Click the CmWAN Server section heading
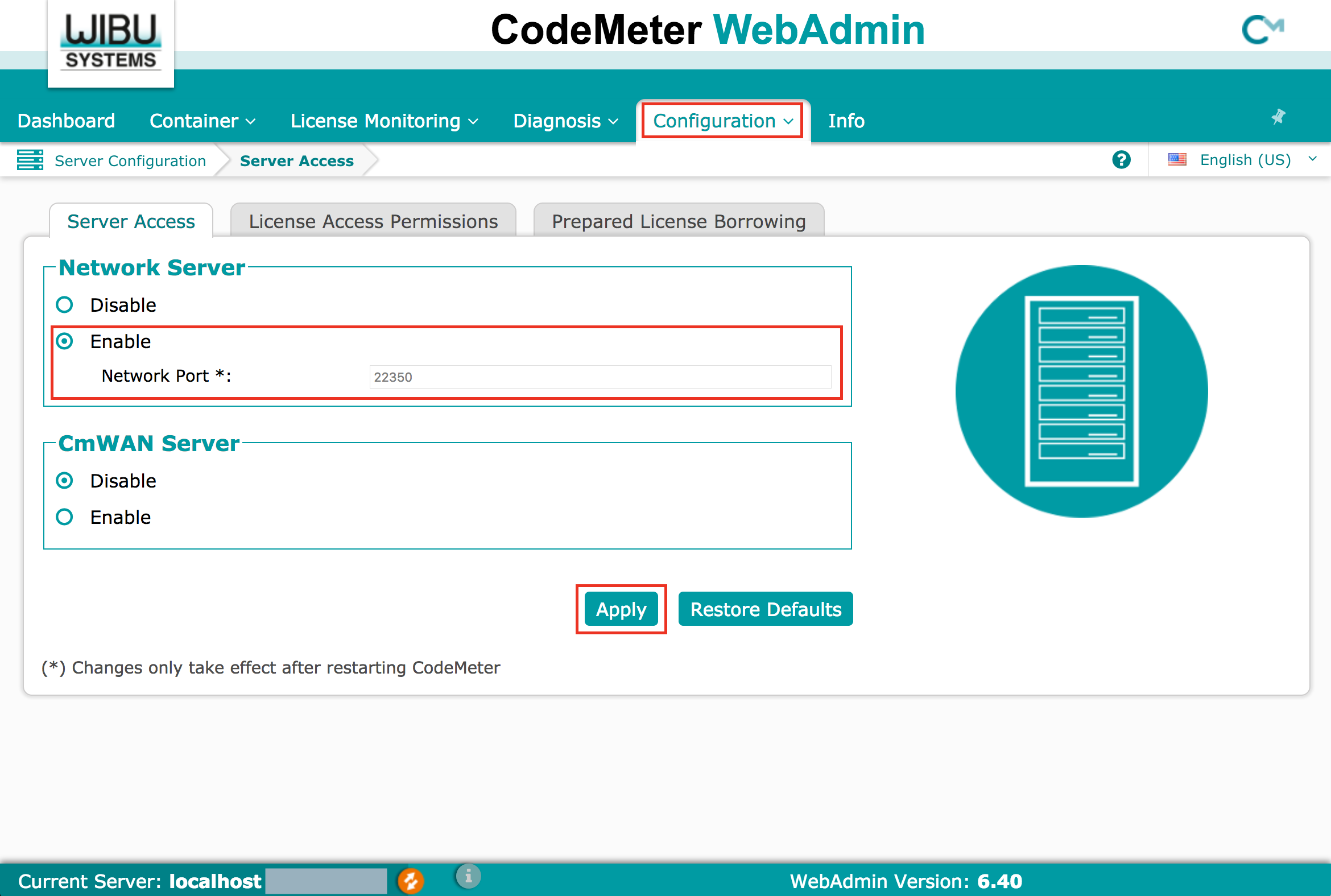 click(149, 443)
